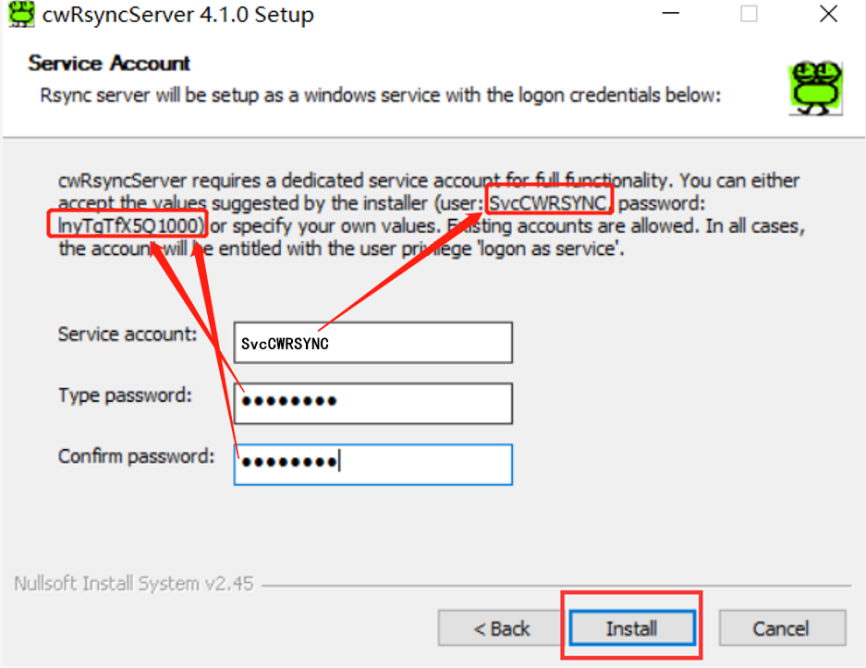Click the bold "Service Account" heading
Image resolution: width=866 pixels, height=668 pixels.
pos(109,63)
